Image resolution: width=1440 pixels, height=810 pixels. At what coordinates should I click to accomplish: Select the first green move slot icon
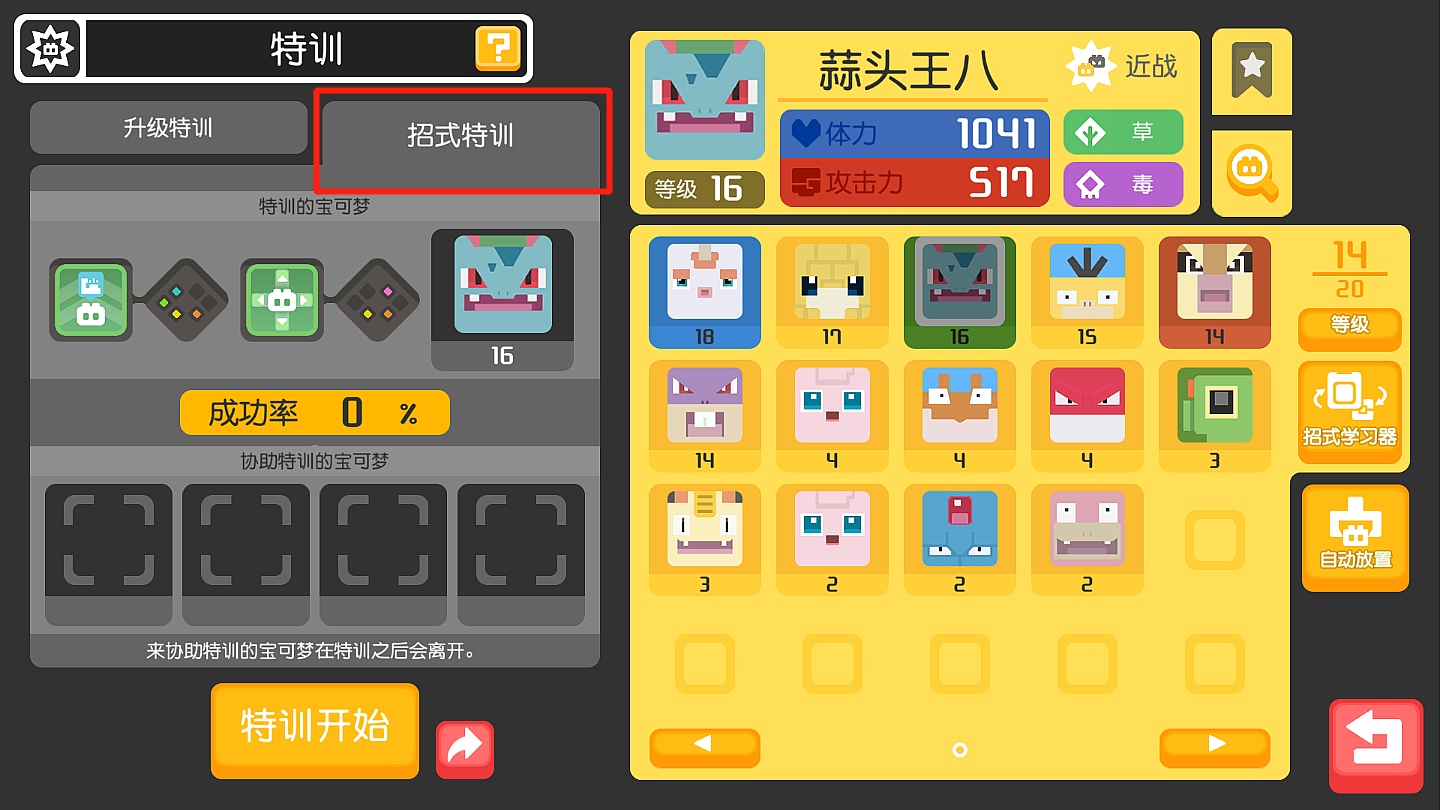click(91, 300)
